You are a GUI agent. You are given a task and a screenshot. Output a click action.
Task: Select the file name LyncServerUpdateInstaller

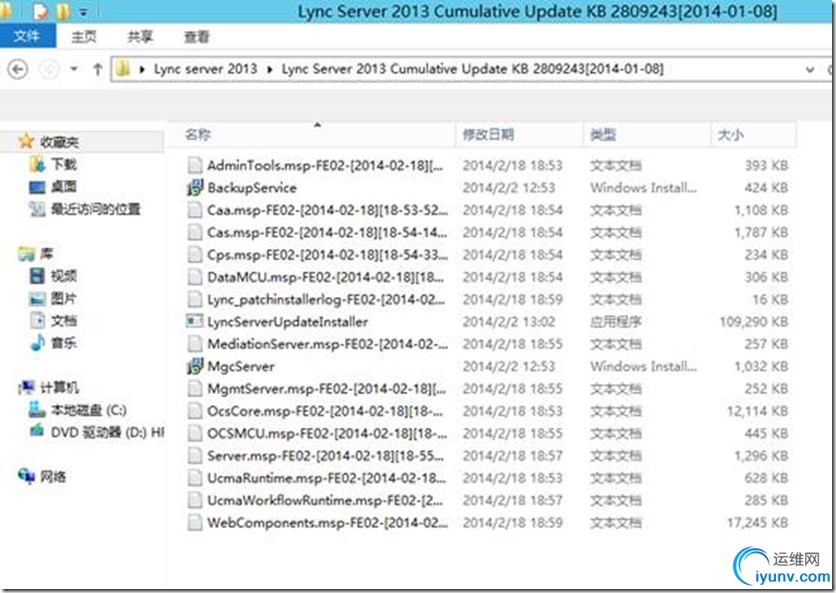pos(288,322)
